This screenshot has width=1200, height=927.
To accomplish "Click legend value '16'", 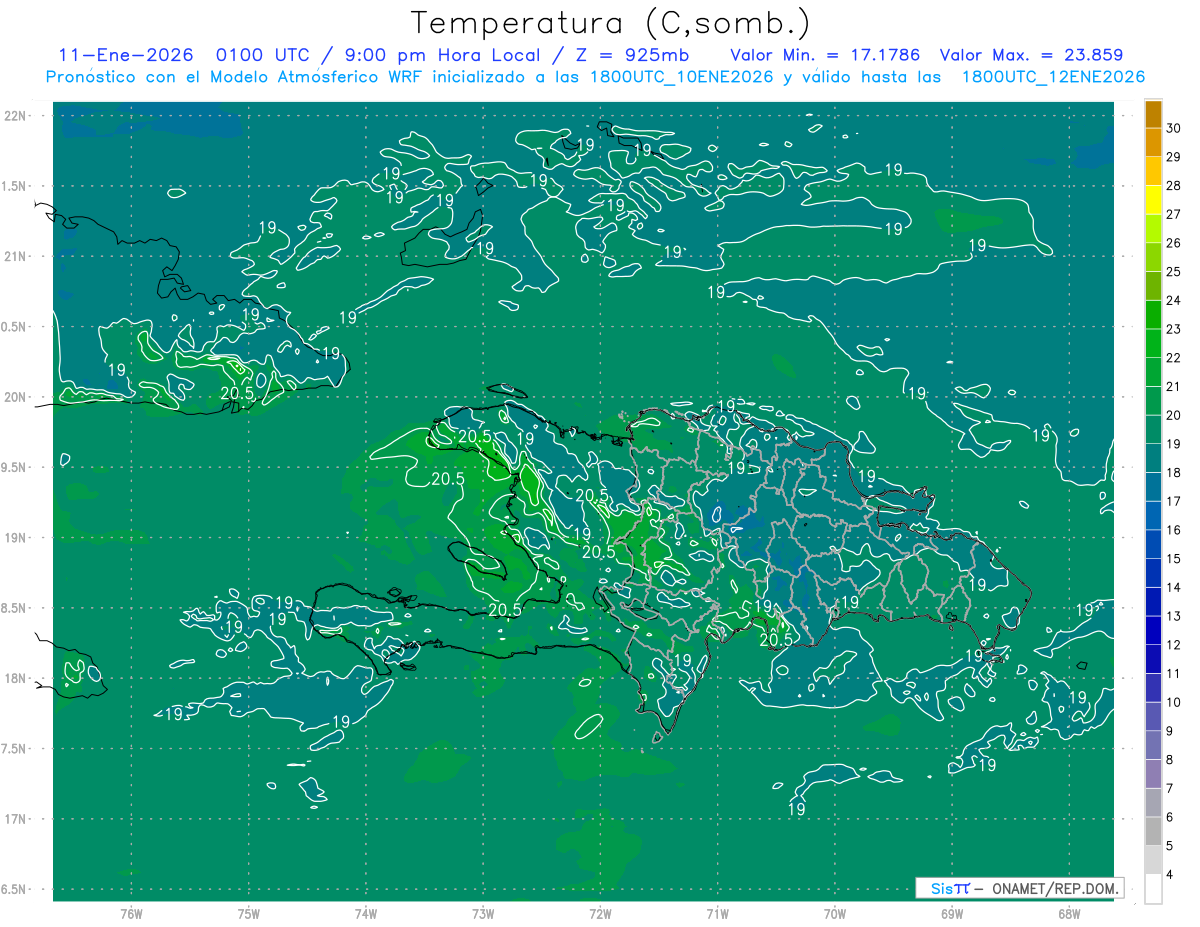I will coord(1174,530).
